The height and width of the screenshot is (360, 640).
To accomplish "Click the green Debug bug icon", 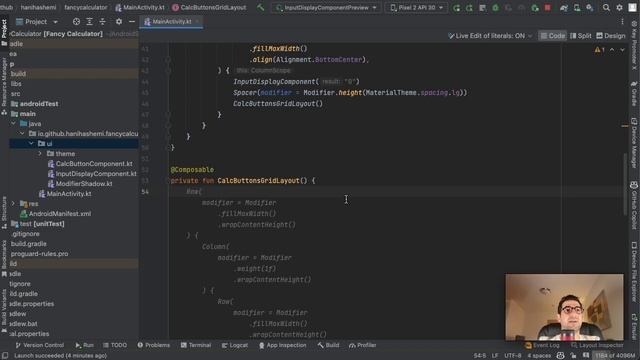I will pyautogui.click(x=495, y=7).
